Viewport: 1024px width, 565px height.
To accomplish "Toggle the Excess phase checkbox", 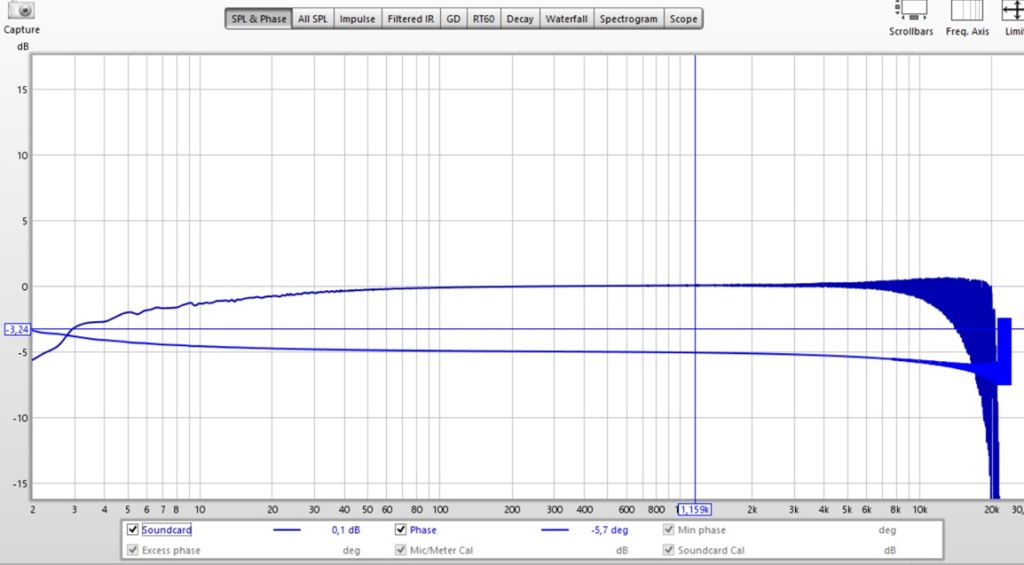I will point(133,550).
